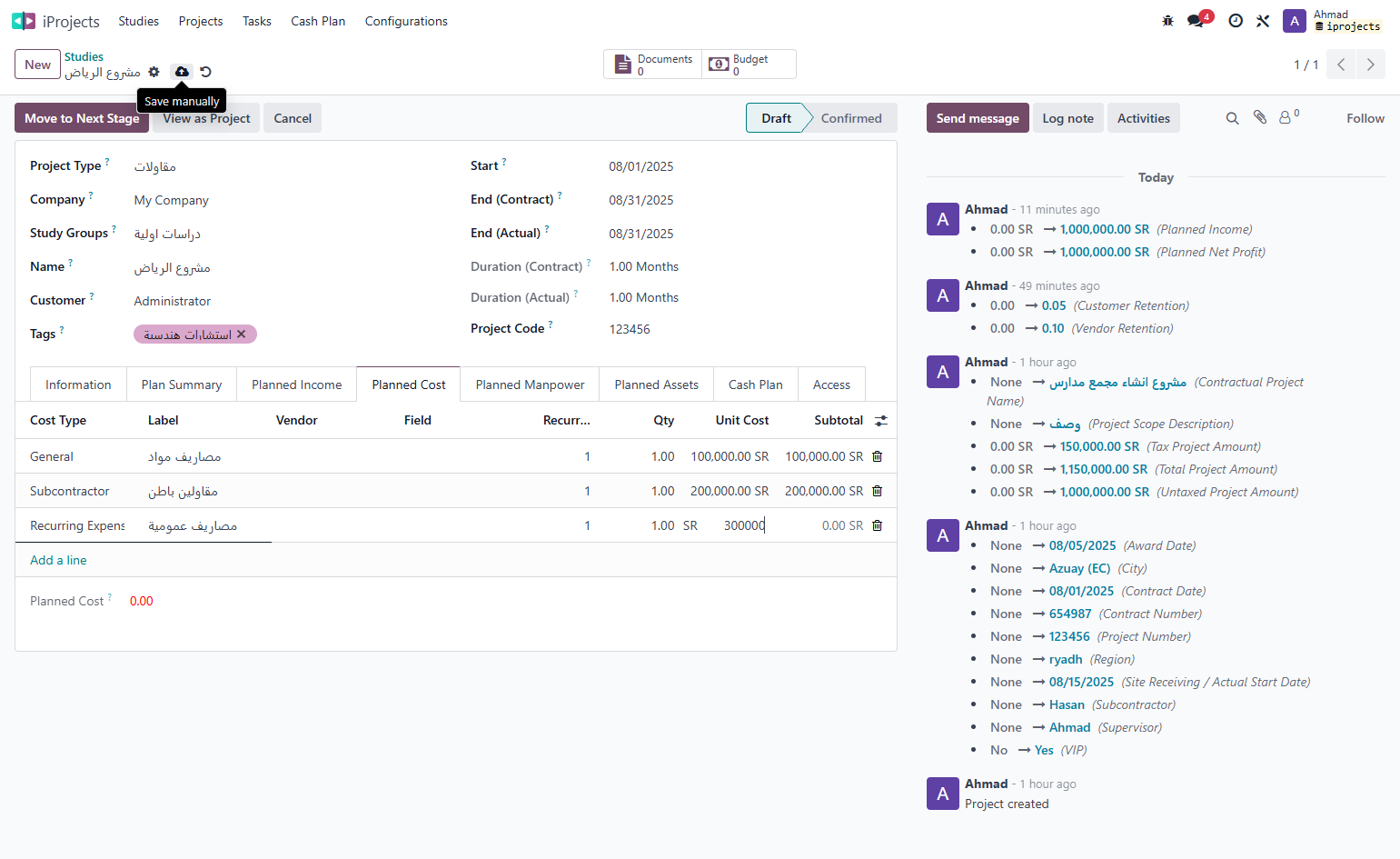Go to next record arrow
The width and height of the screenshot is (1400, 859).
click(x=1370, y=65)
